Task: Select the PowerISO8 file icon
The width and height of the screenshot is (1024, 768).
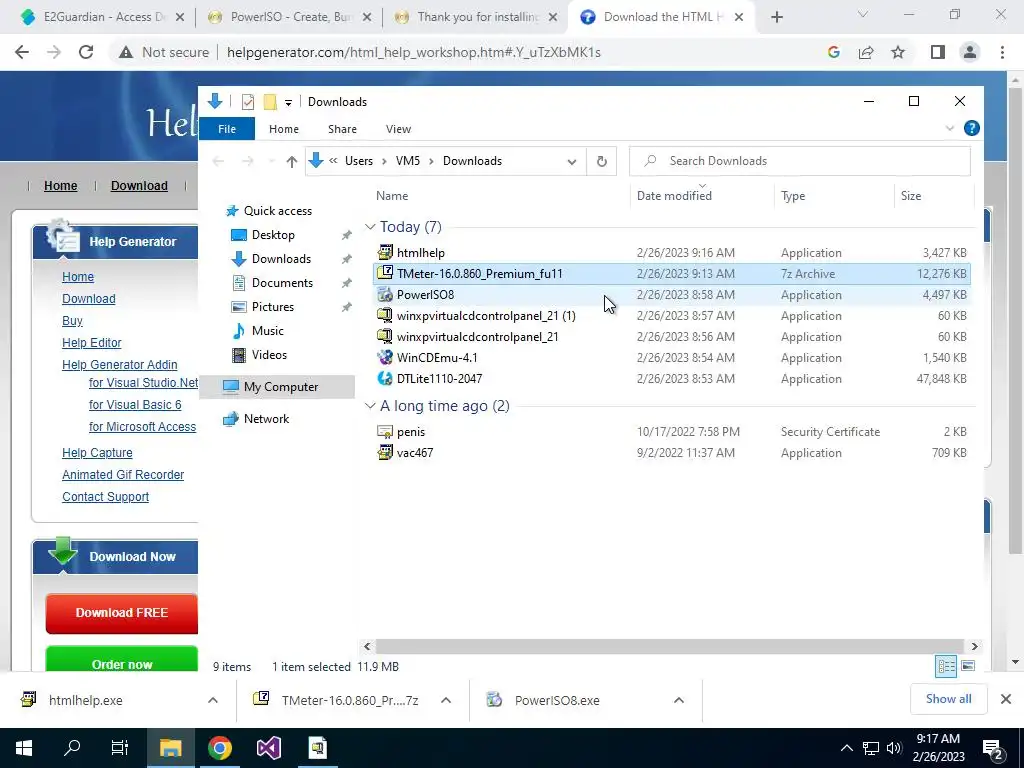Action: click(385, 295)
